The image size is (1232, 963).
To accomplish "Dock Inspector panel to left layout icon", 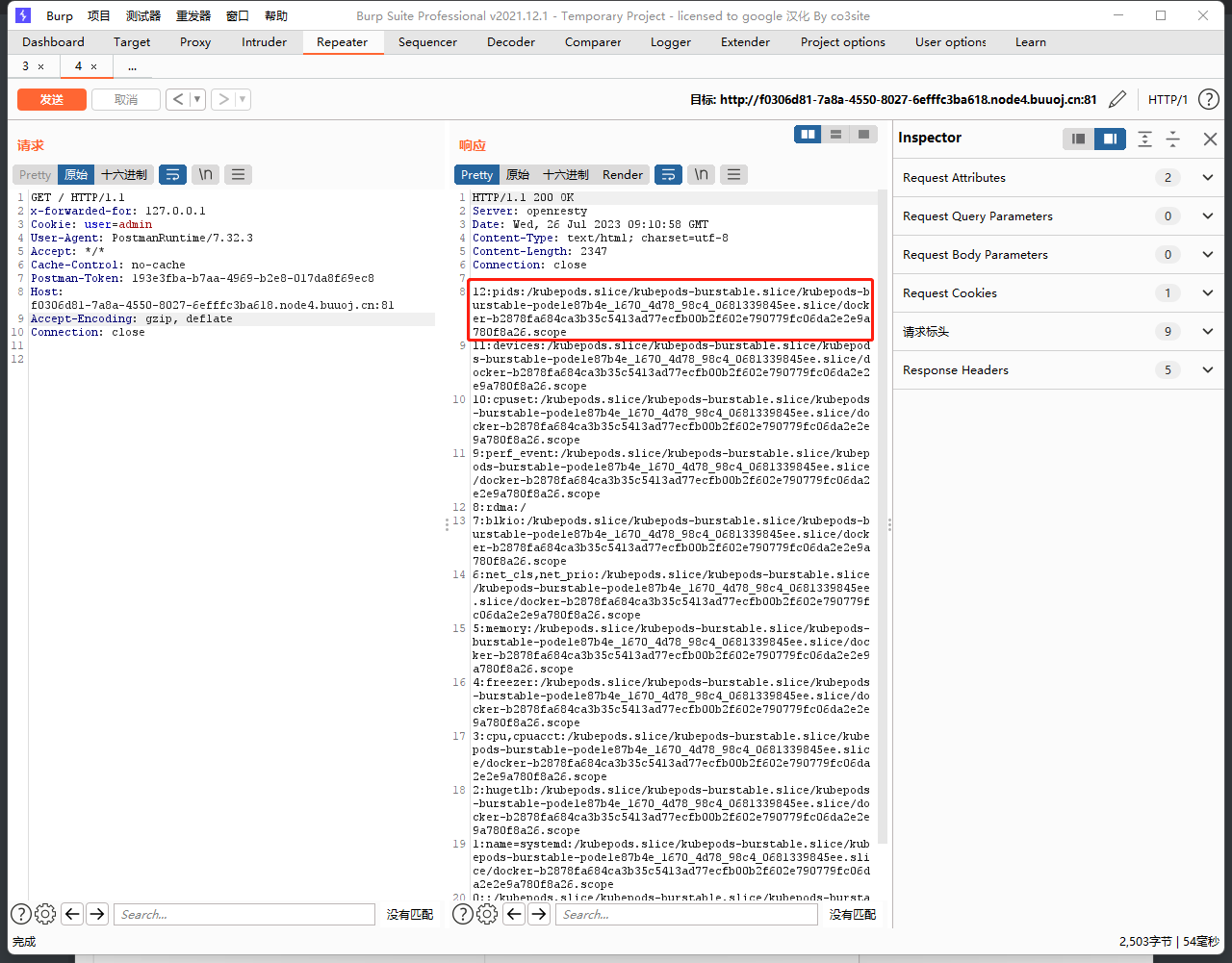I will pos(1078,139).
